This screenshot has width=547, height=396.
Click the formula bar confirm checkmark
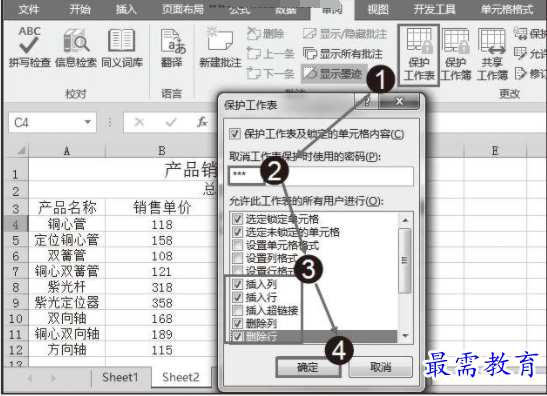[171, 122]
